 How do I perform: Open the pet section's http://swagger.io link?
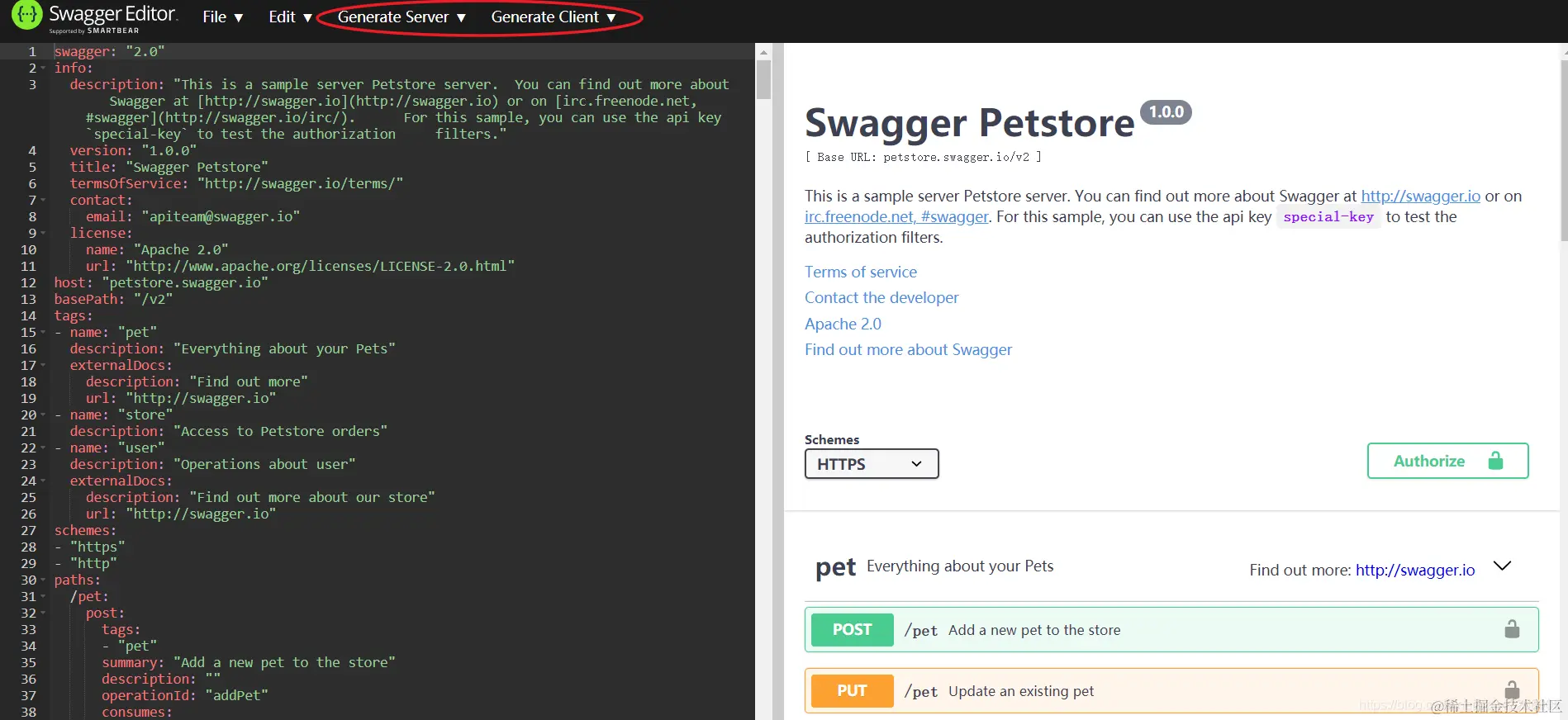click(1414, 570)
